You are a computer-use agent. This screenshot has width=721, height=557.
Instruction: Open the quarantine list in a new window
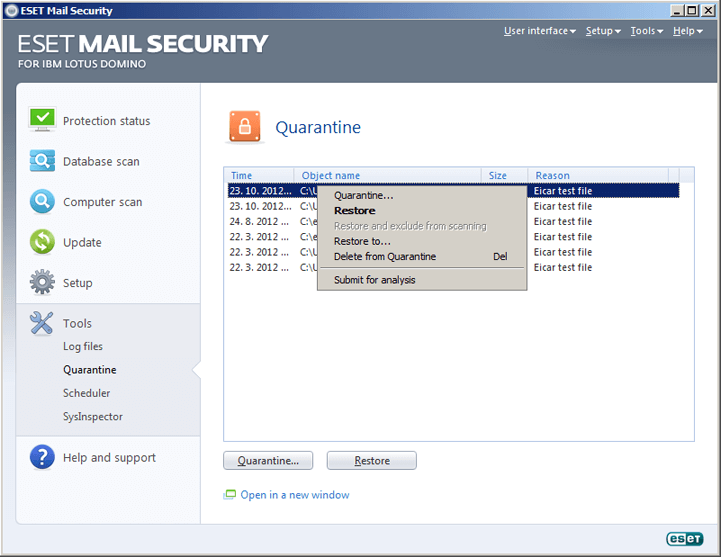pos(295,495)
